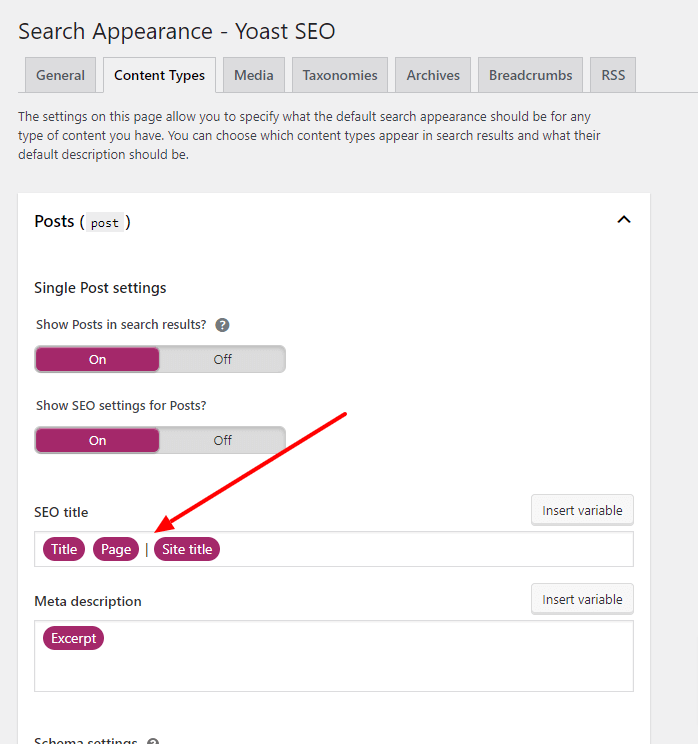Screen dimensions: 698x744
Task: Focus the Meta description text area
Action: (x=334, y=656)
